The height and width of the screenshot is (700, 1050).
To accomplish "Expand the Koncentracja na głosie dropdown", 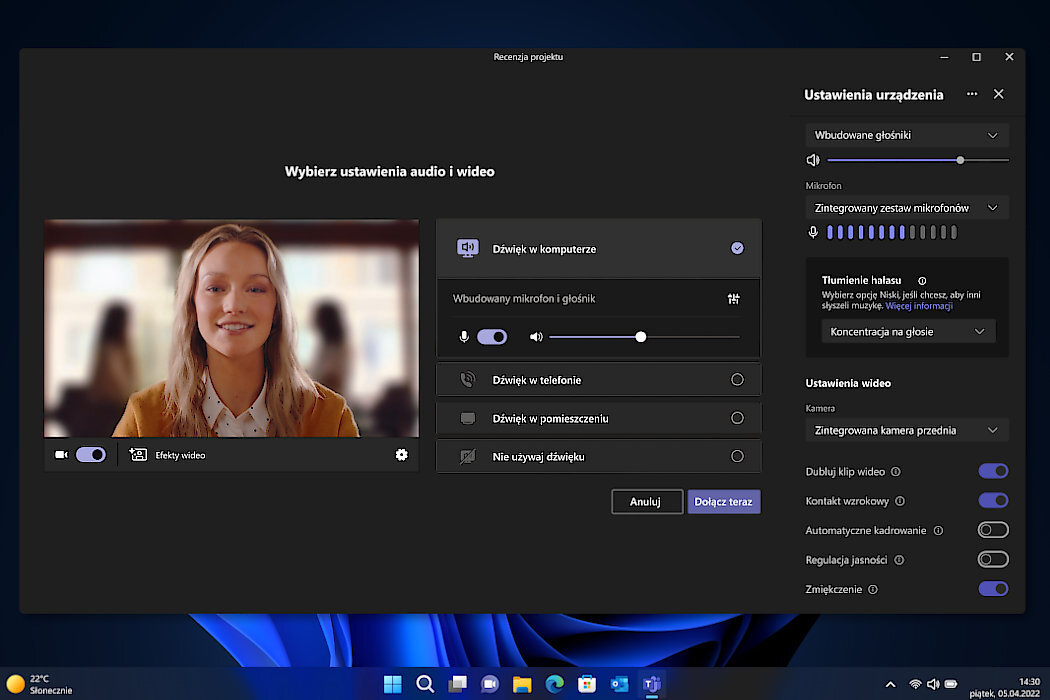I will [907, 332].
